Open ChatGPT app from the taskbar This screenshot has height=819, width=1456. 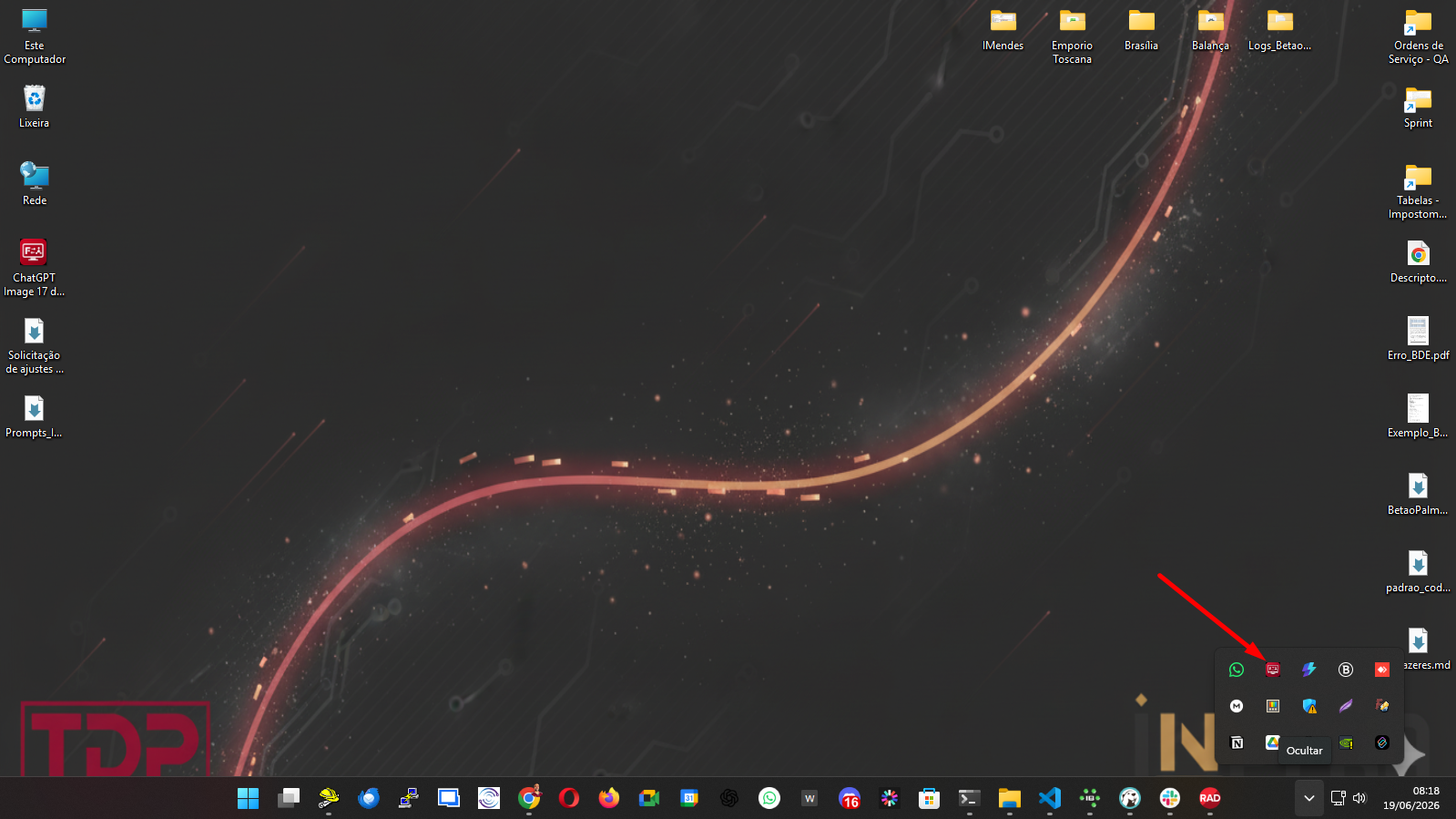[729, 798]
